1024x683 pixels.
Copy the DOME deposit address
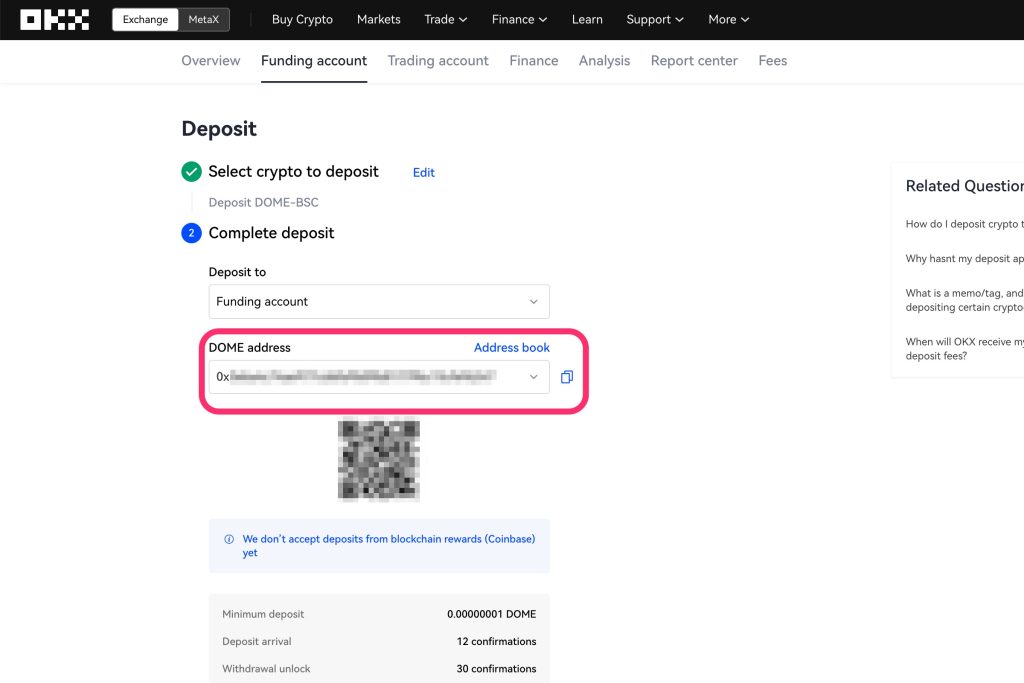click(x=566, y=377)
